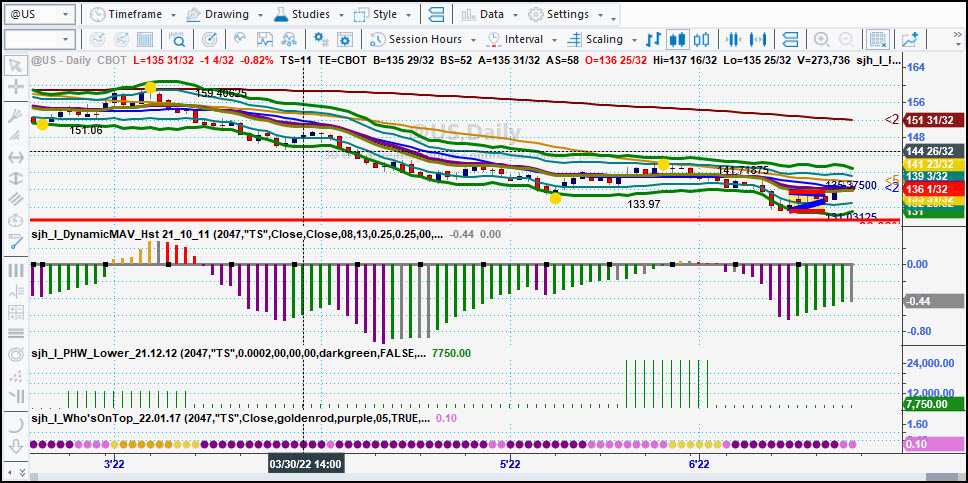Open the Studies menu
Image resolution: width=968 pixels, height=483 pixels.
pos(310,14)
